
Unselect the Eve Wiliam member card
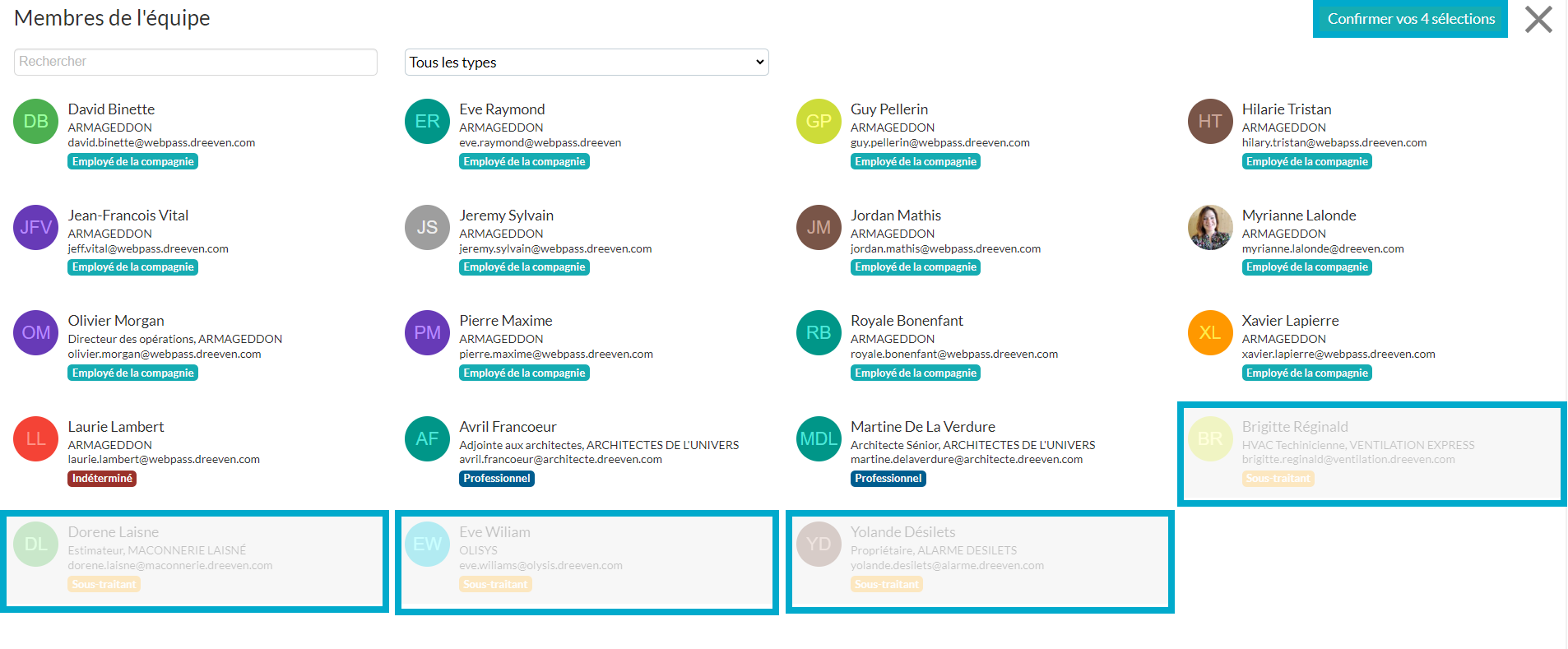[x=587, y=560]
